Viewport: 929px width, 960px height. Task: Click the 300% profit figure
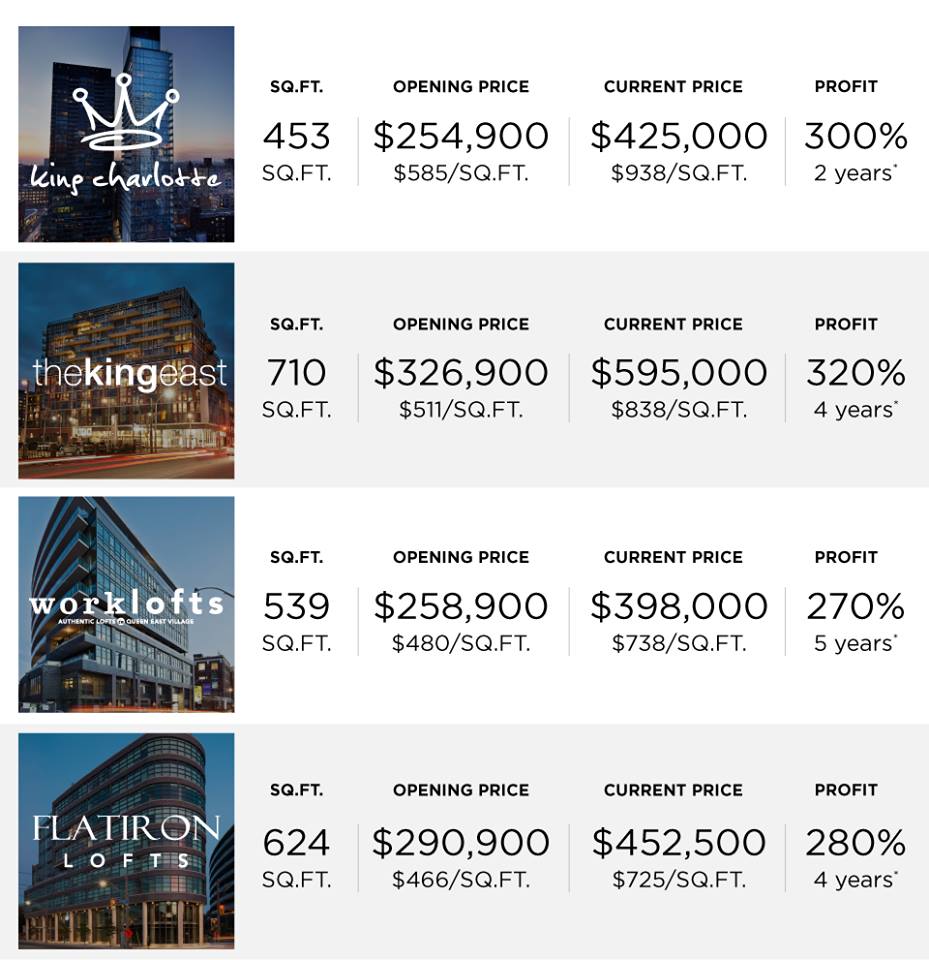(855, 136)
